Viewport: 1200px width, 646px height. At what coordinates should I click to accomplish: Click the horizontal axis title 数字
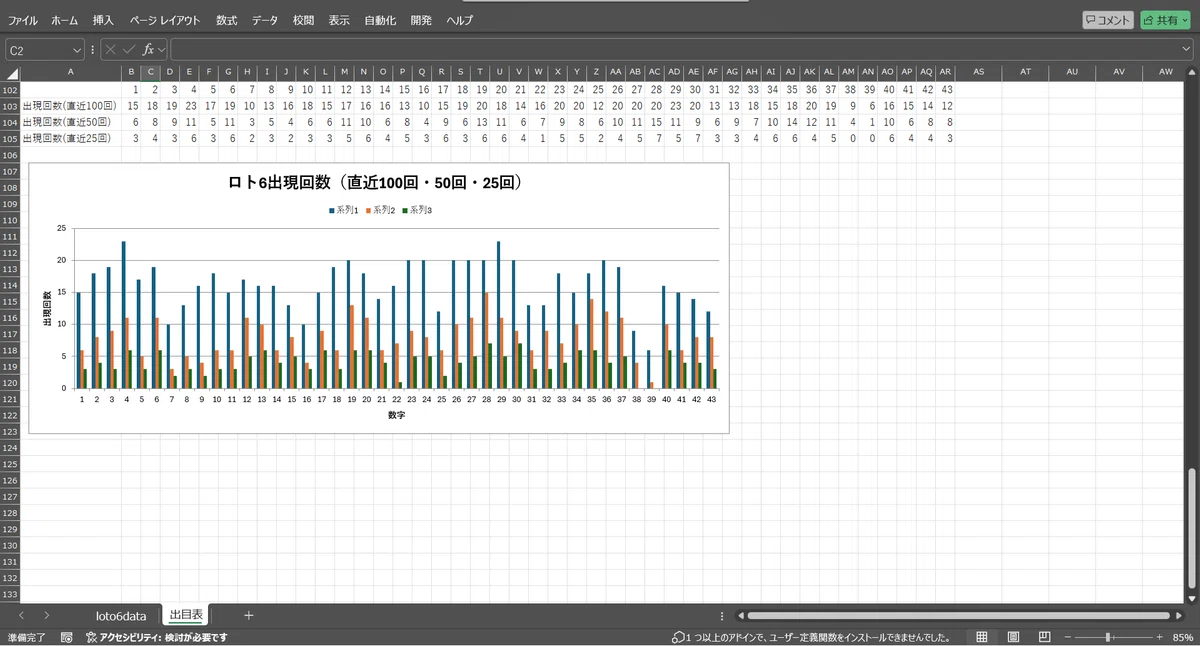(397, 415)
